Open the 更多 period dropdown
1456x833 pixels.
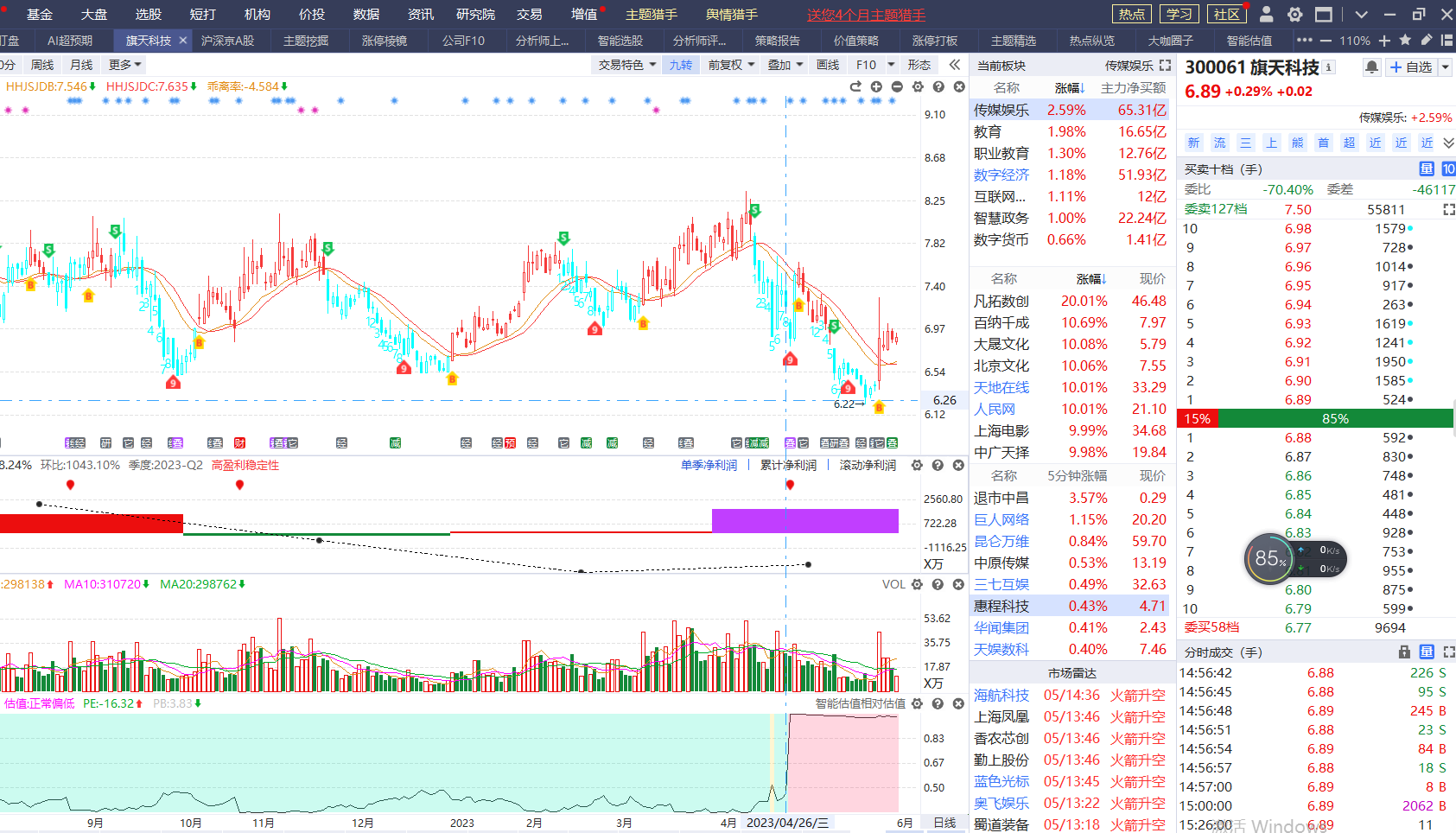124,65
